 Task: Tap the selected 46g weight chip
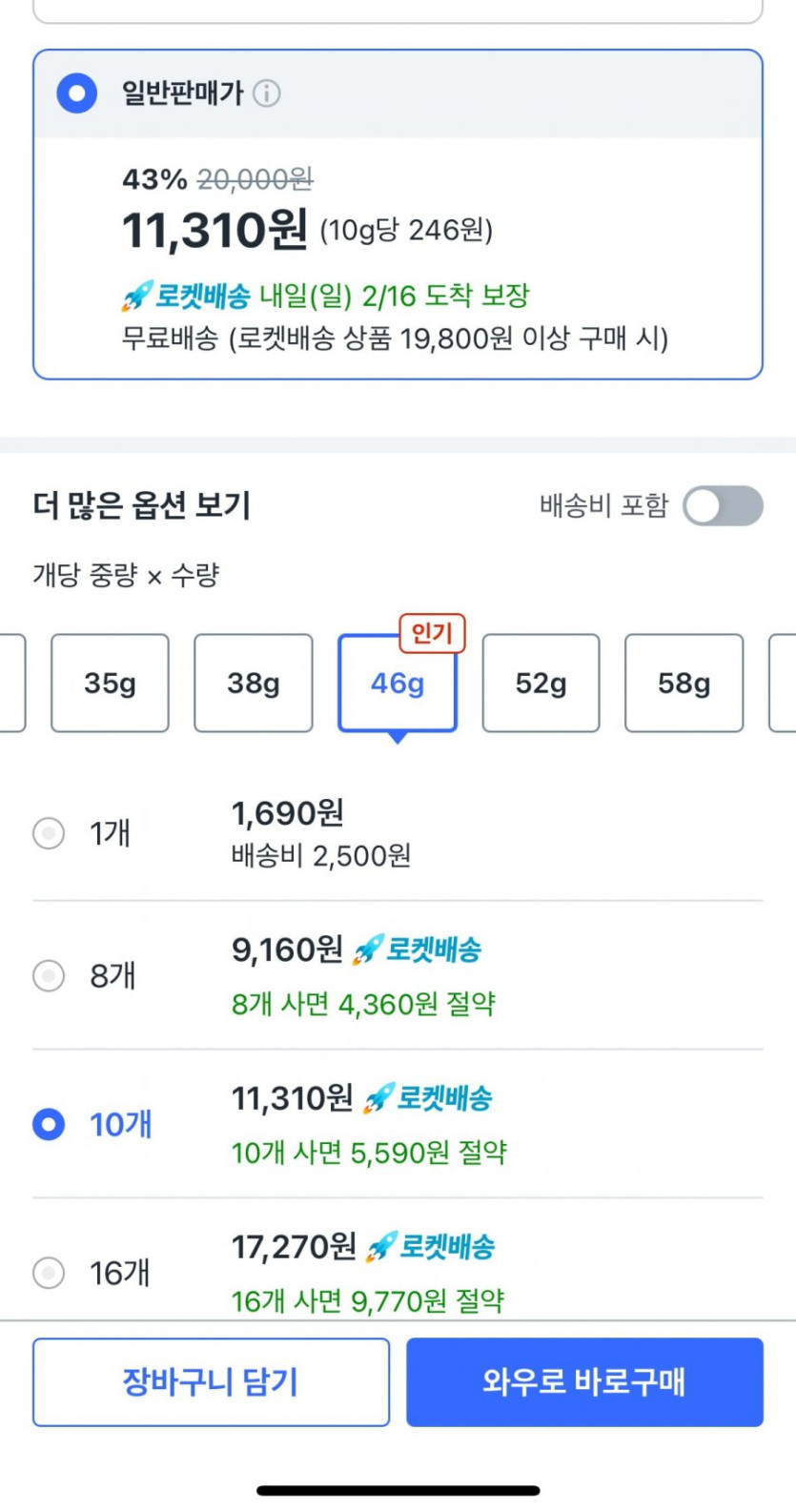coord(398,684)
